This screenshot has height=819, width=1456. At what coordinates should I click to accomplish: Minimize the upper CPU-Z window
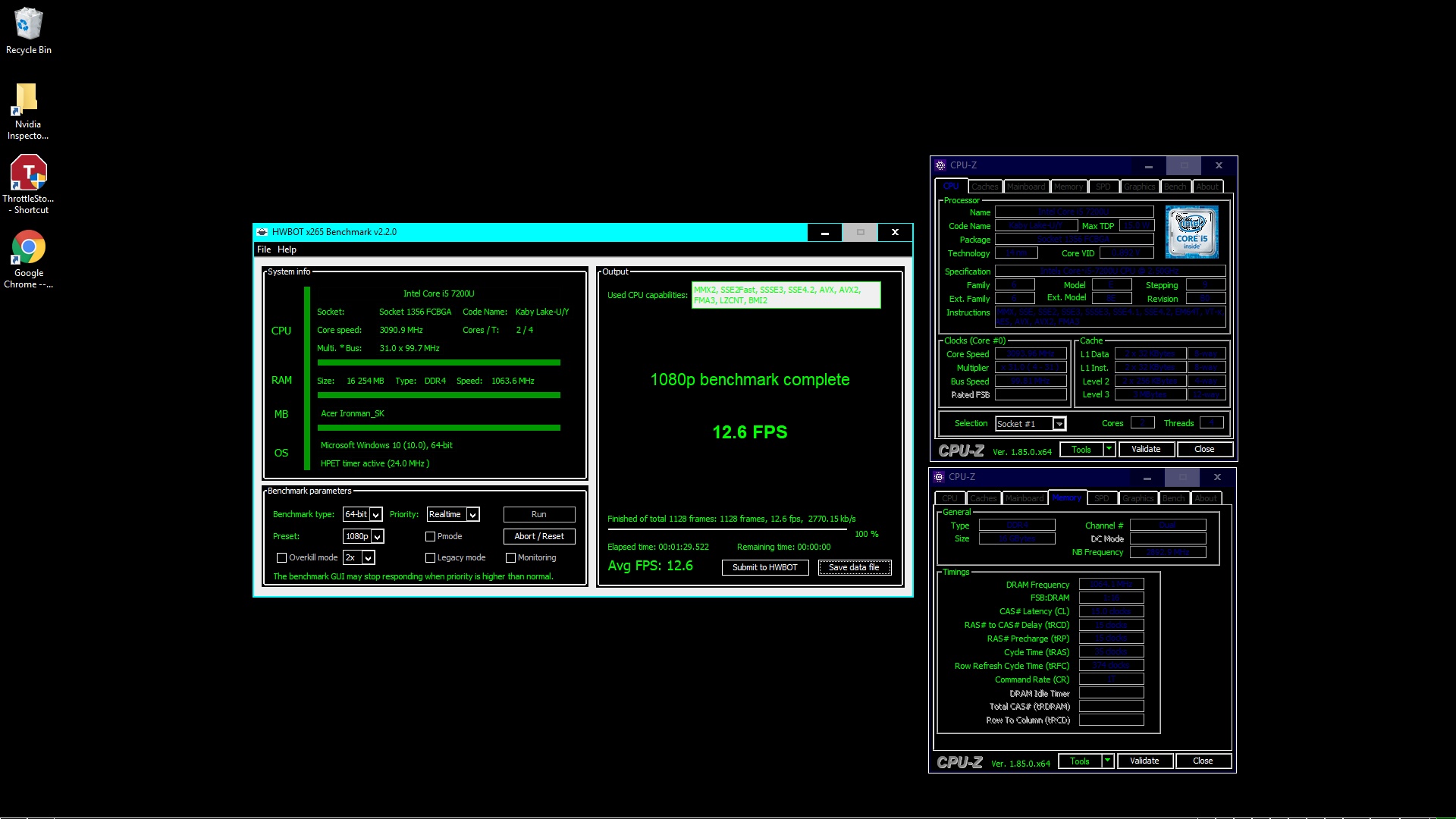pyautogui.click(x=1149, y=165)
